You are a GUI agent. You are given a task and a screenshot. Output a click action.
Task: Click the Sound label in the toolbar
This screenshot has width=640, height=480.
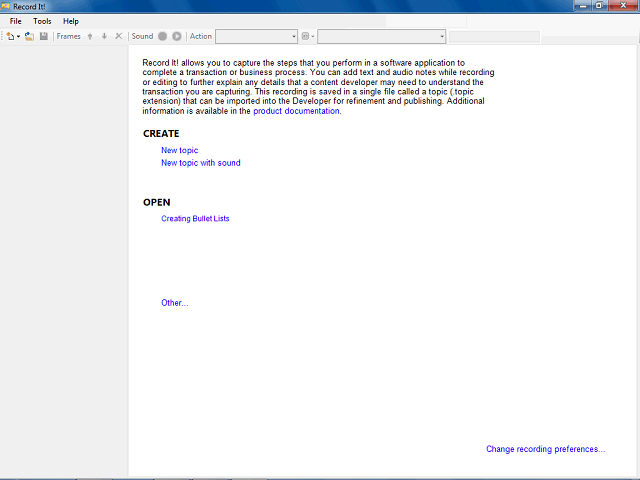[142, 36]
